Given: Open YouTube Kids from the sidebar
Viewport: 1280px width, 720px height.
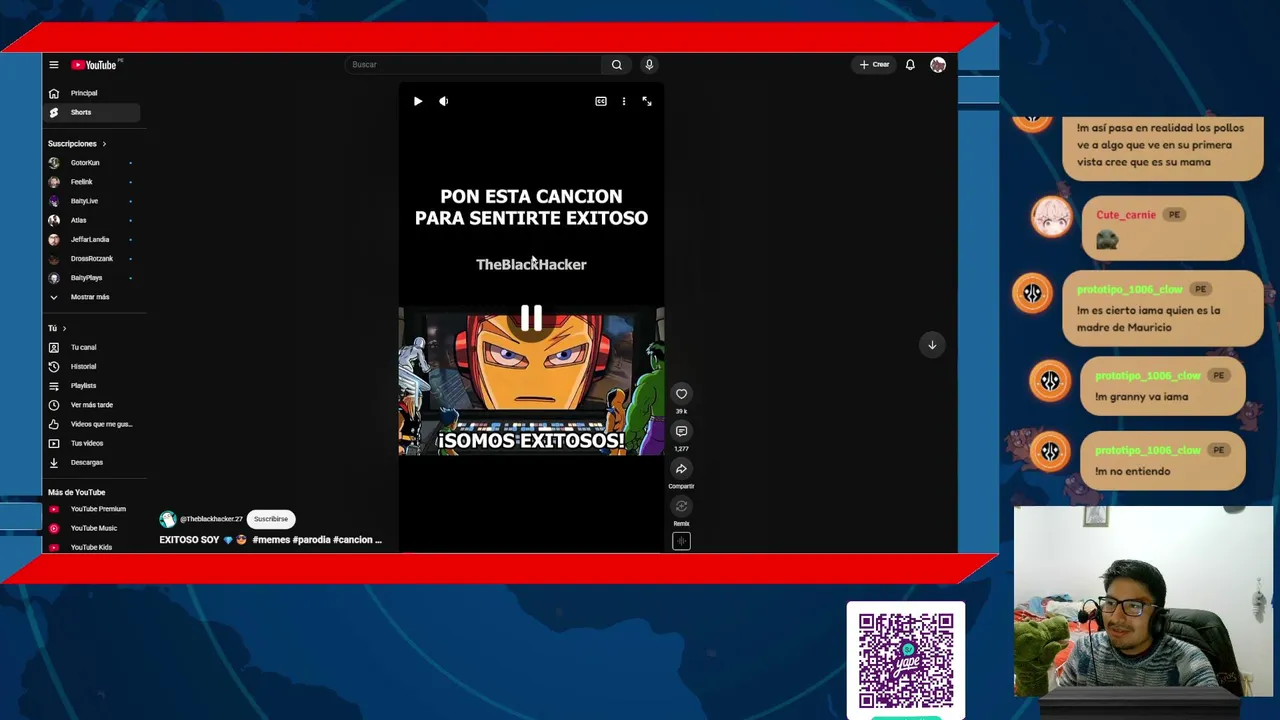Looking at the screenshot, I should [93, 547].
